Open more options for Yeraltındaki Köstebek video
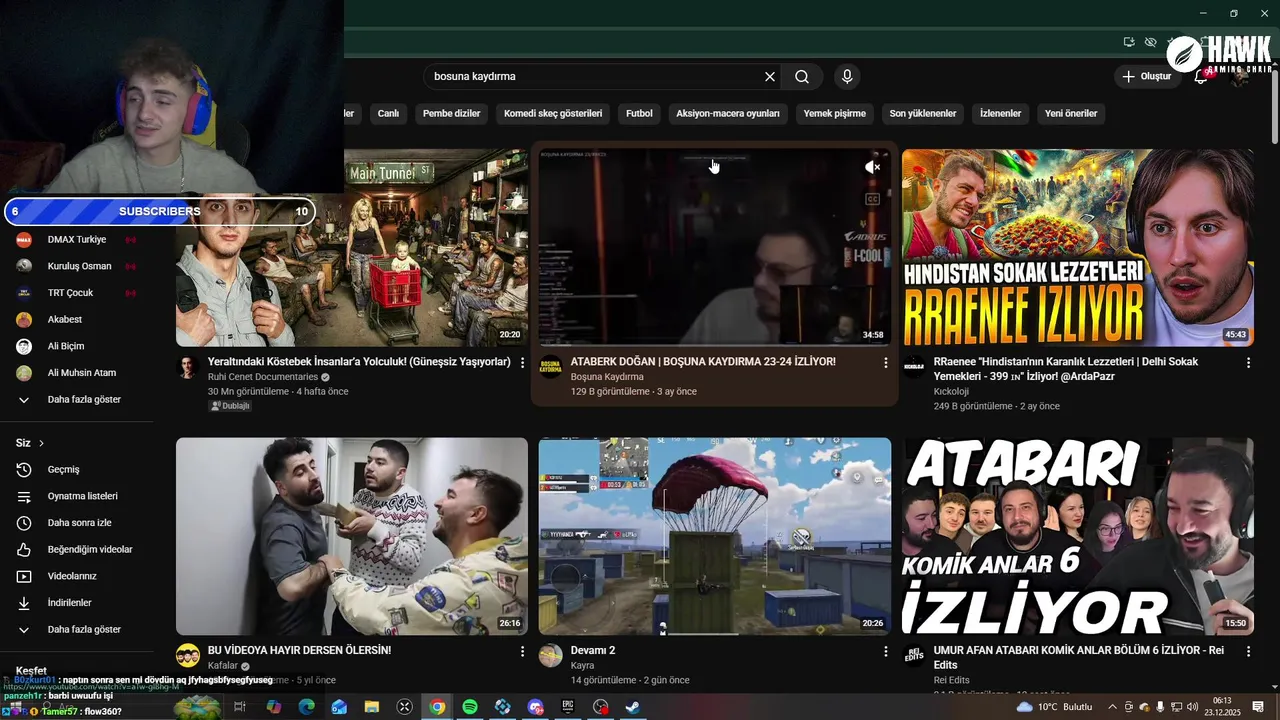 click(x=522, y=363)
